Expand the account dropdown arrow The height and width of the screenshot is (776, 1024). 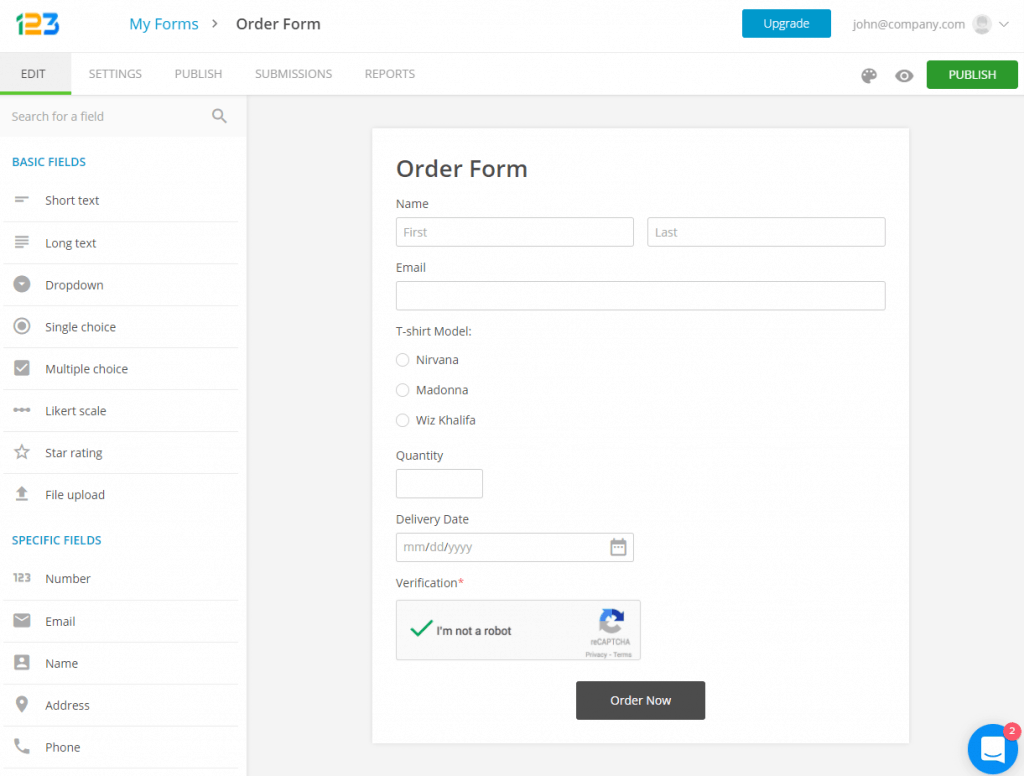pos(1004,24)
